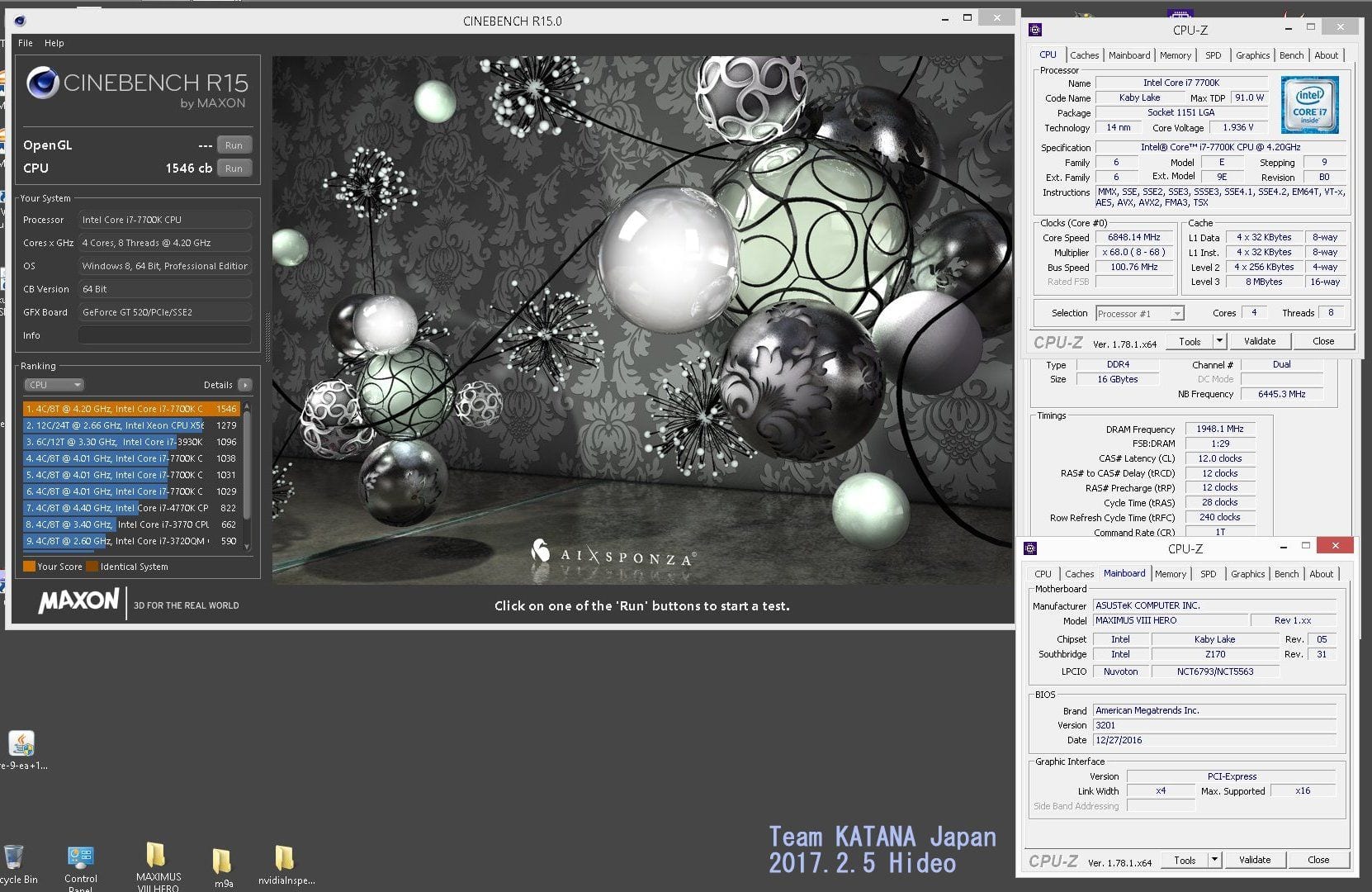
Task: Click the Cinebench title bar app icon
Action: pyautogui.click(x=20, y=21)
